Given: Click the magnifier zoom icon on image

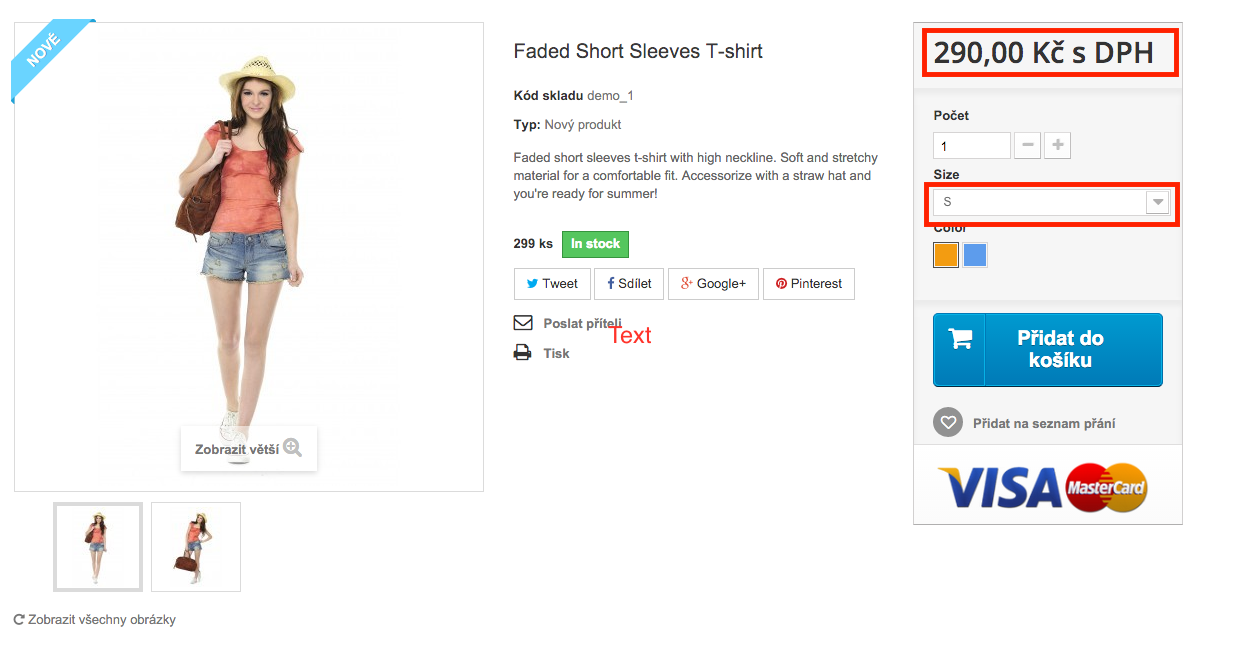Looking at the screenshot, I should point(292,448).
